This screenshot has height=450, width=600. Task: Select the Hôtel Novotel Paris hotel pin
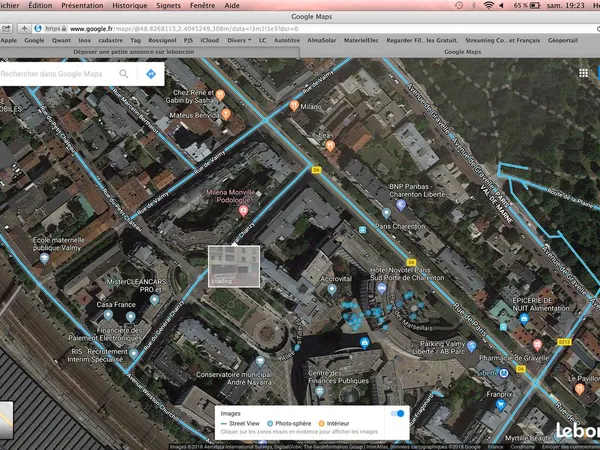381,288
